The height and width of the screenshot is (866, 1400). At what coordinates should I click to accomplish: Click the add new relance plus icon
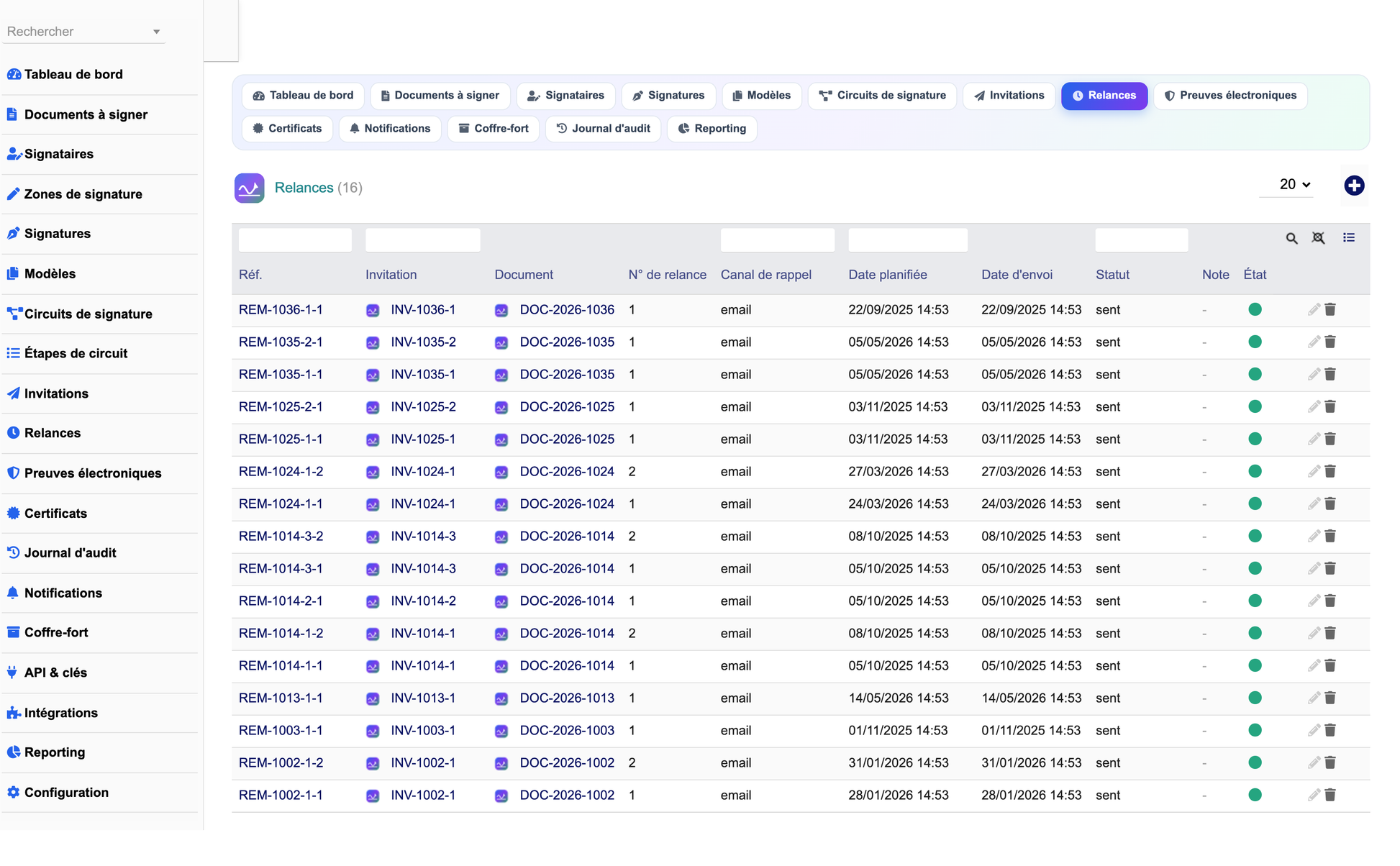click(1354, 186)
